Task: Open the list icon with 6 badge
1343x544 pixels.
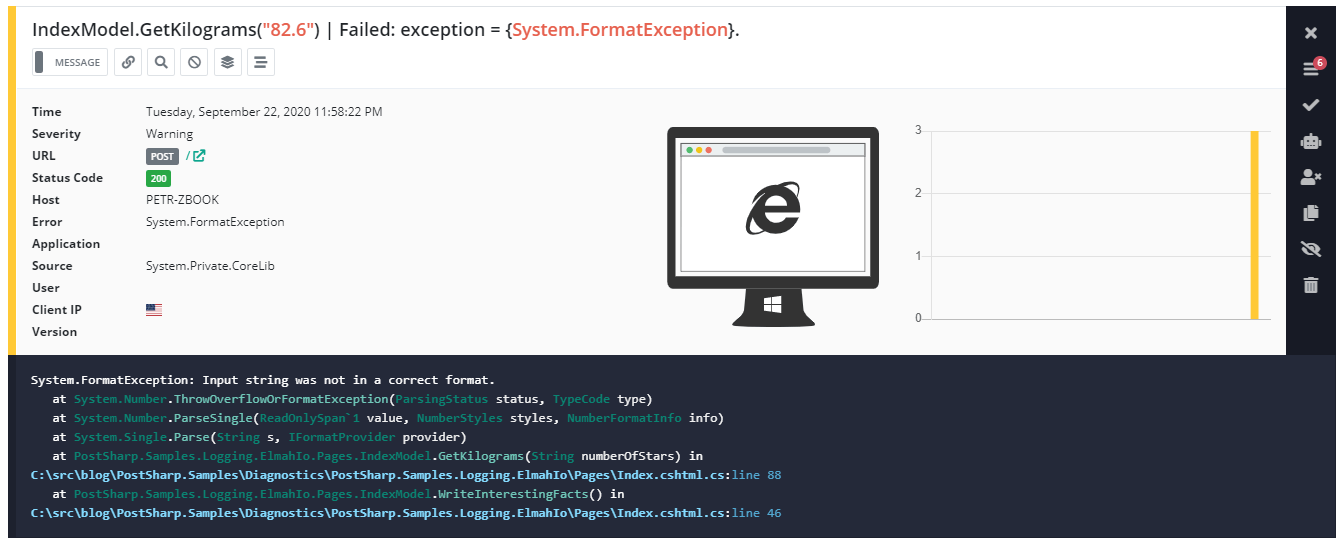Action: (1311, 68)
